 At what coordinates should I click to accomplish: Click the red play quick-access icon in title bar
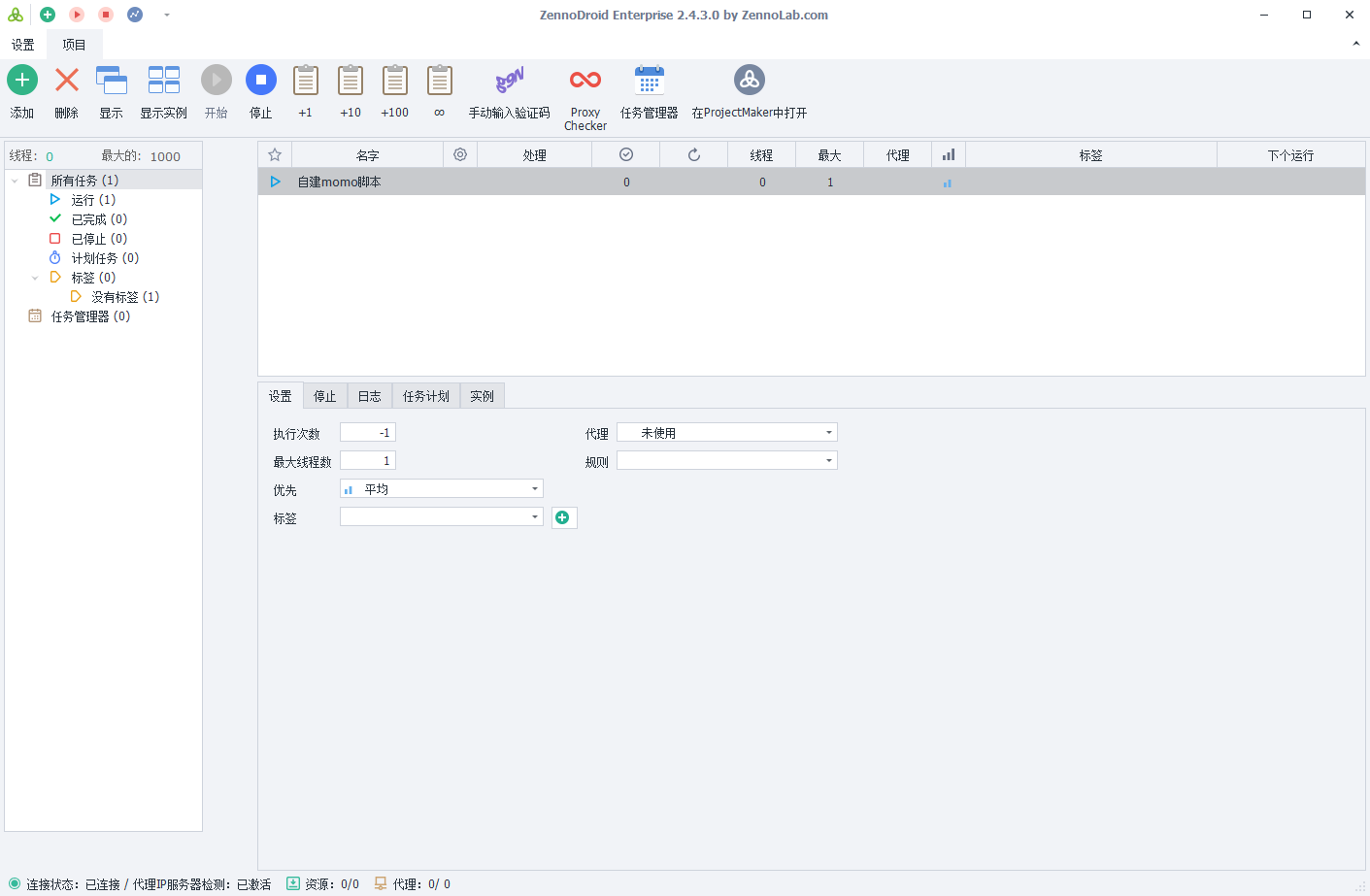77,15
